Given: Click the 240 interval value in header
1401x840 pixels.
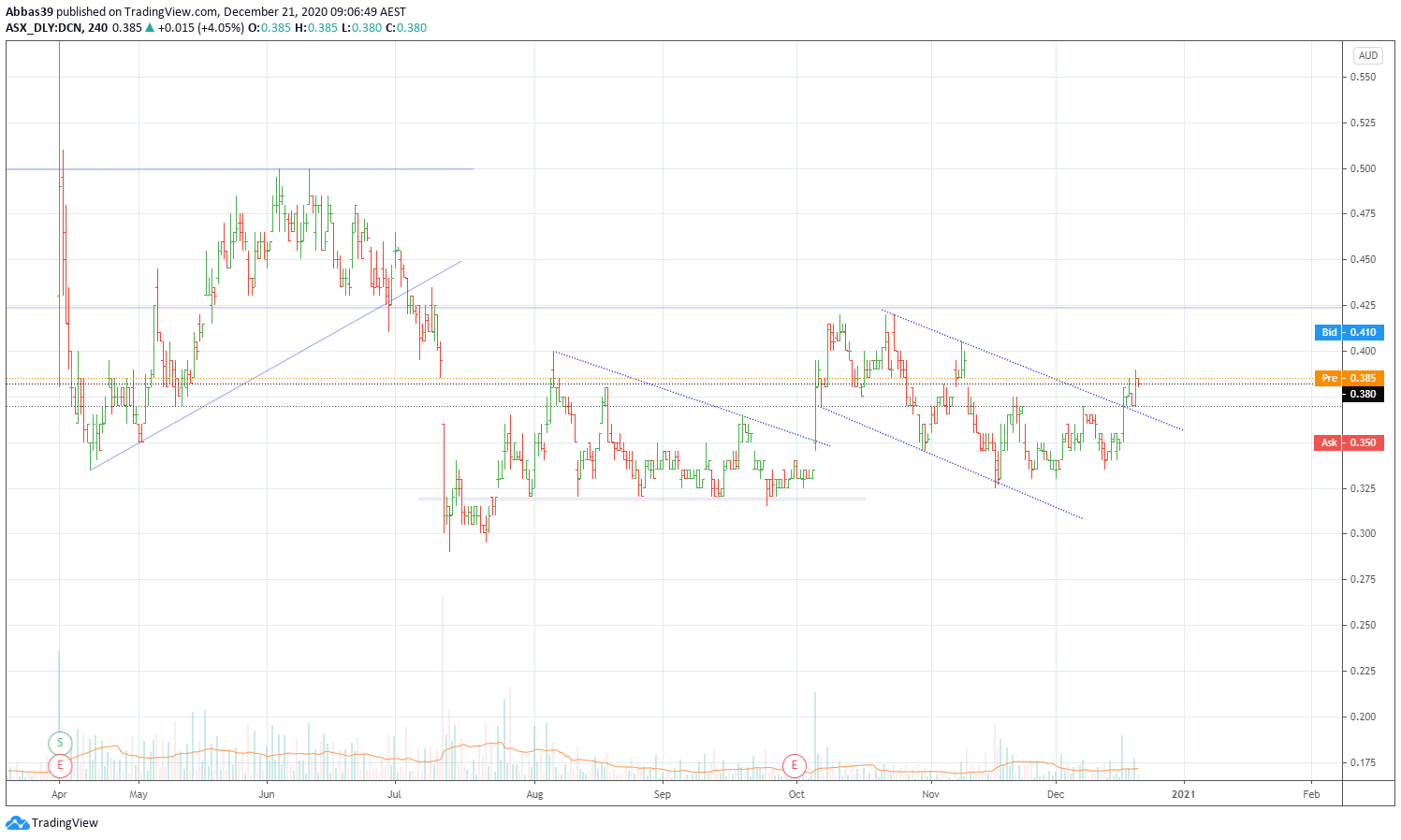Looking at the screenshot, I should point(97,28).
